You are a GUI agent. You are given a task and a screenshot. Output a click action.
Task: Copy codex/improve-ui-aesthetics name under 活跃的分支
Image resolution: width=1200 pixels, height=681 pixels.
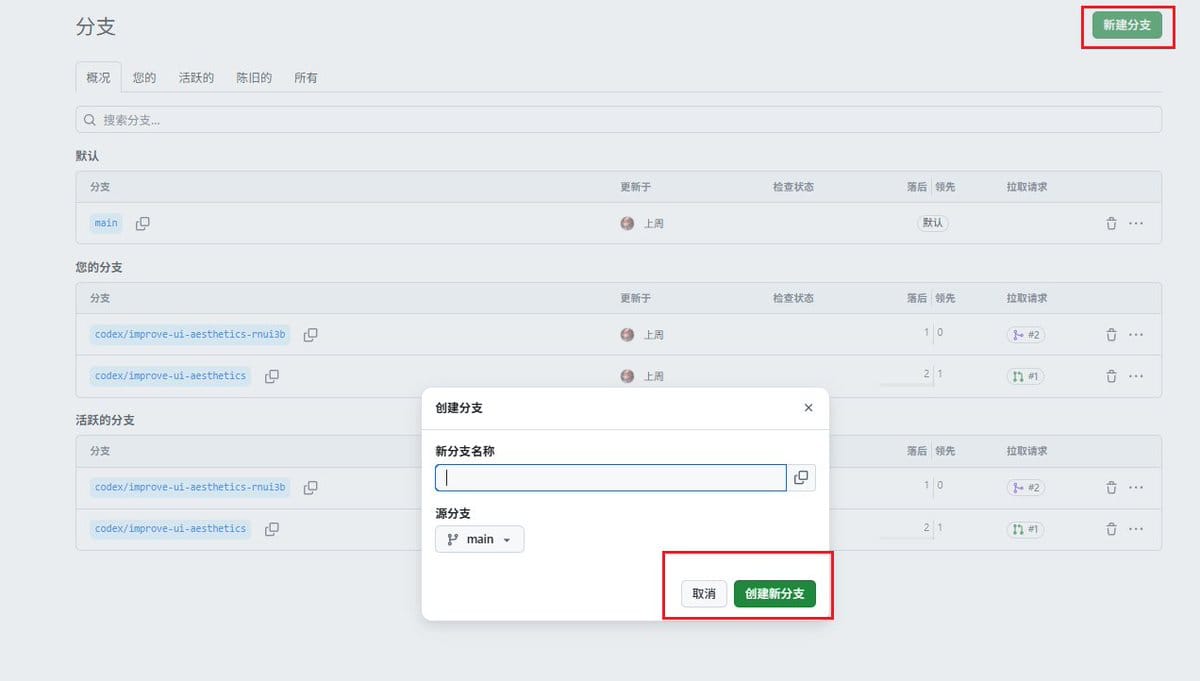click(272, 528)
